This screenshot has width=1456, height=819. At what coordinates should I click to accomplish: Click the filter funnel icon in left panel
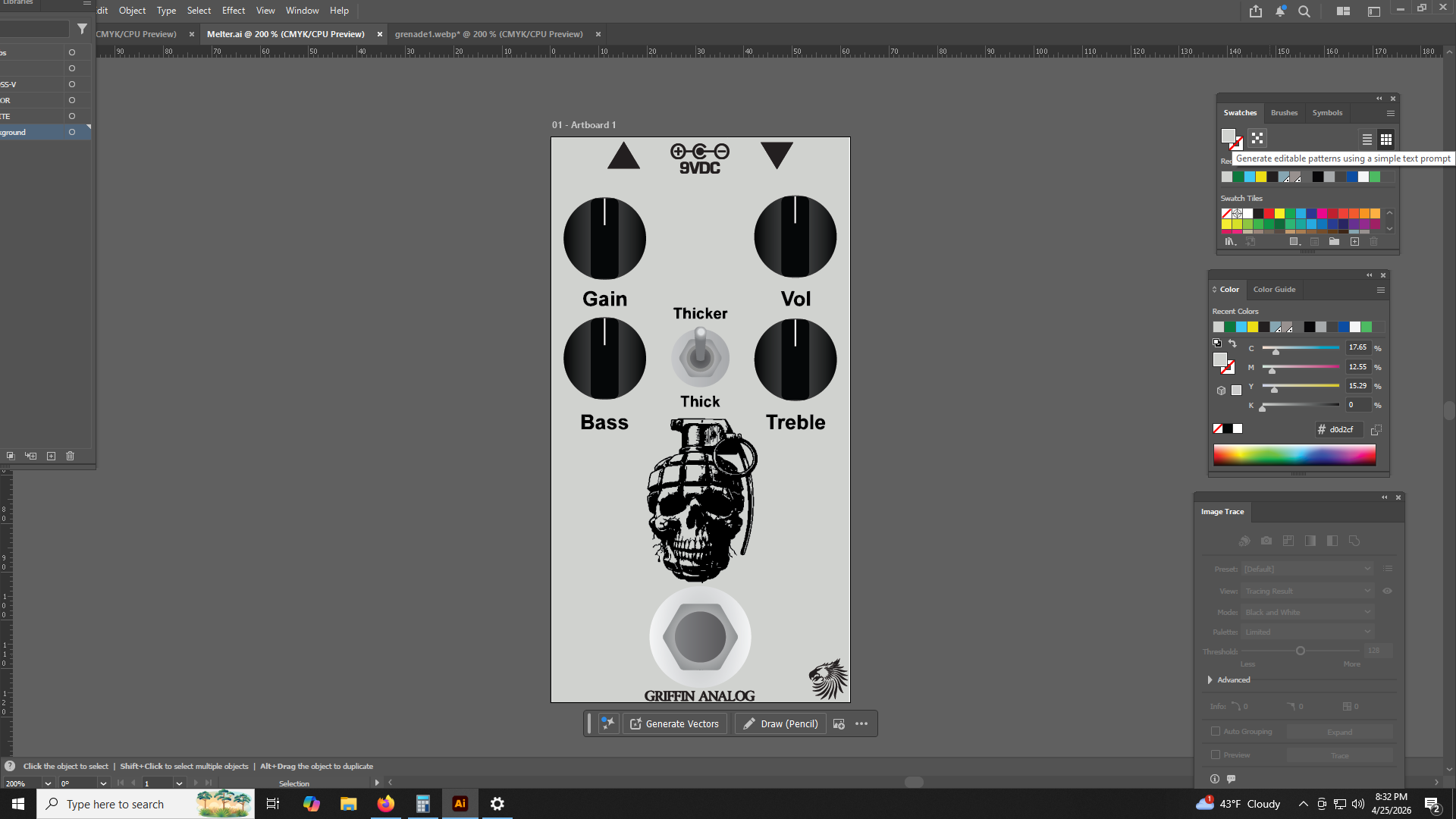[x=82, y=29]
